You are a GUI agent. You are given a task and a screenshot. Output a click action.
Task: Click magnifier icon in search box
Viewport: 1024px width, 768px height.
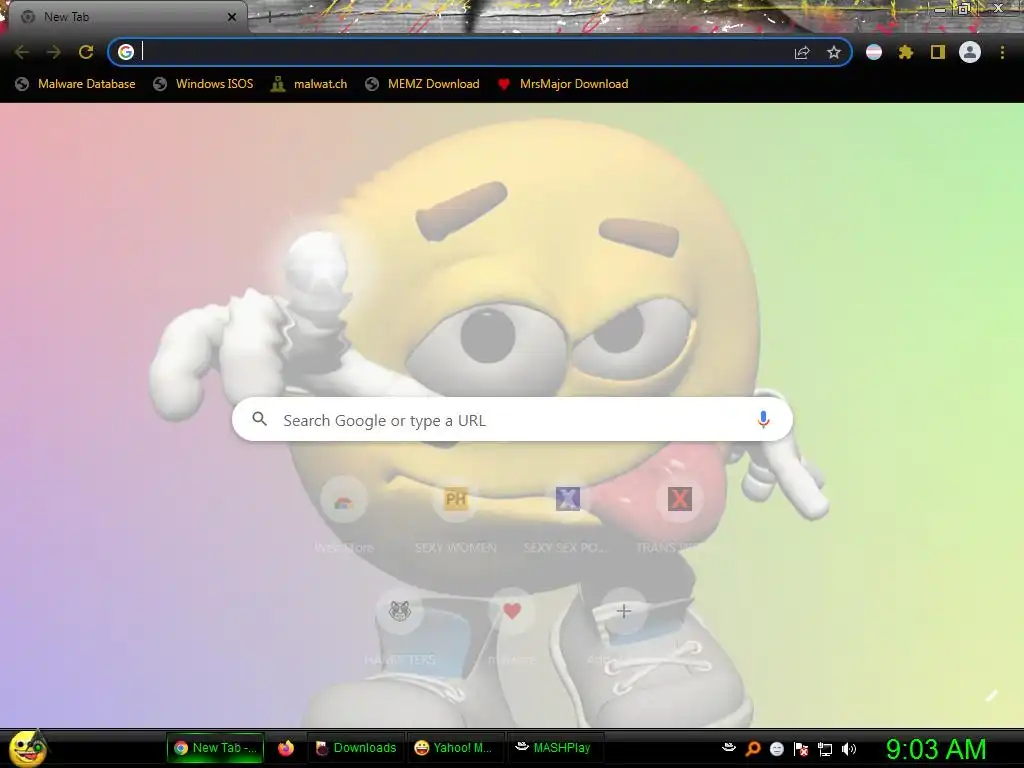tap(259, 419)
